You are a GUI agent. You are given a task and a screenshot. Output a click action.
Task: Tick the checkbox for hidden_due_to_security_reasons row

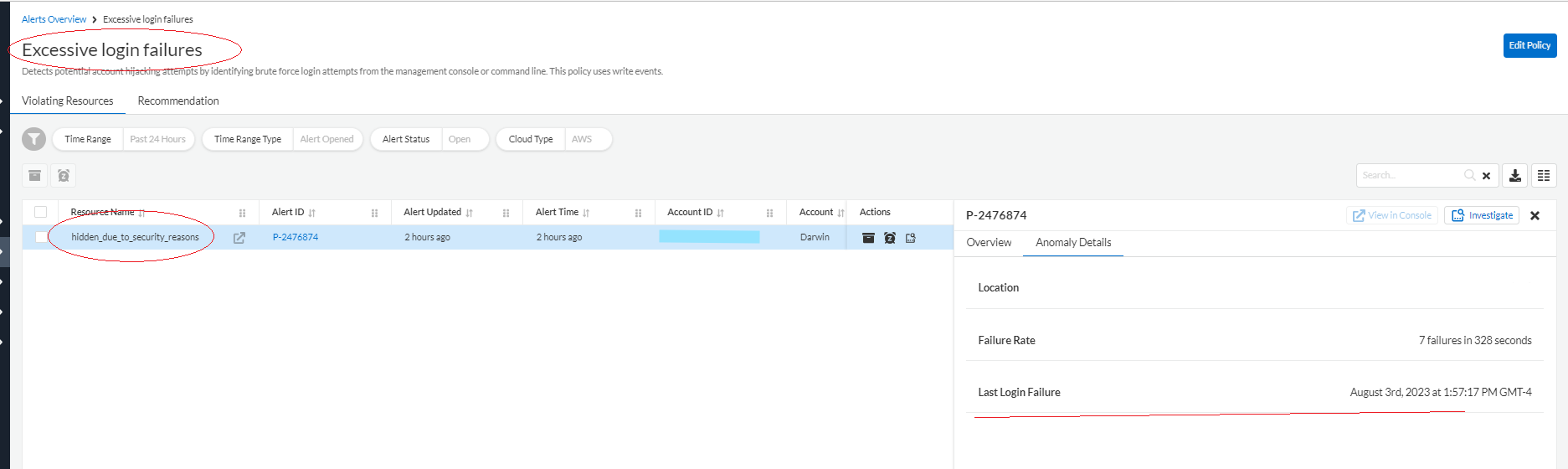point(40,238)
